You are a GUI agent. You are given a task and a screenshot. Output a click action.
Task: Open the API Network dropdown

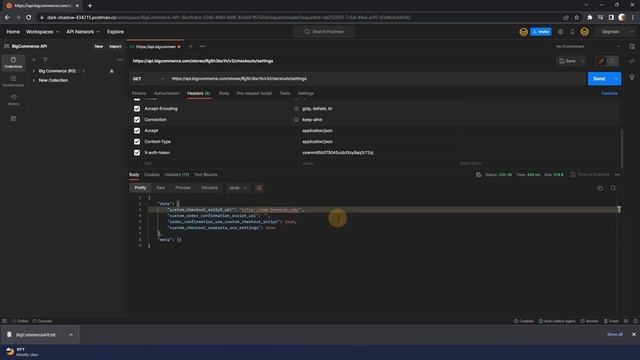(83, 32)
